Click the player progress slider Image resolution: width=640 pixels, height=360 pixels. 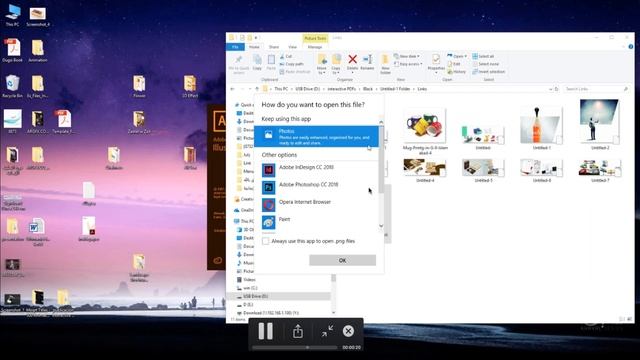pyautogui.click(x=295, y=347)
